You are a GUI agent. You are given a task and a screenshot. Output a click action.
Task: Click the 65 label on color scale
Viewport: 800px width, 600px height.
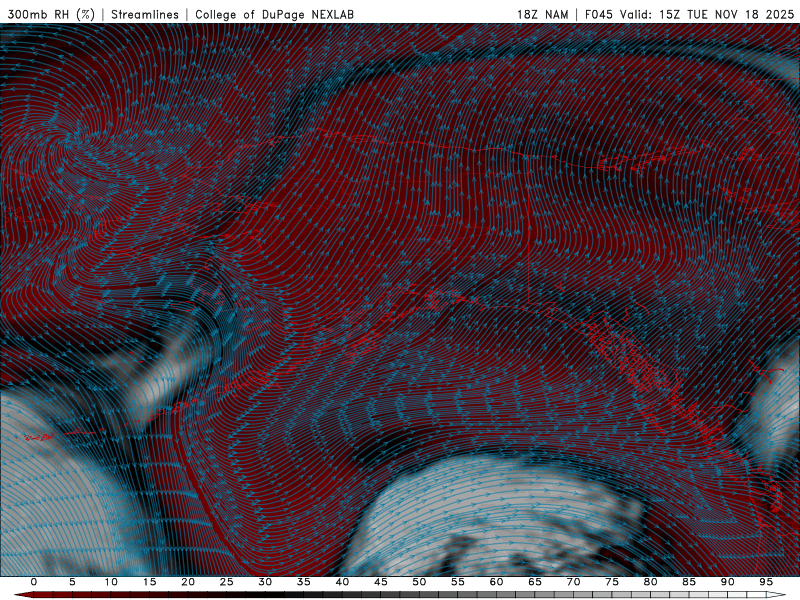coord(535,582)
